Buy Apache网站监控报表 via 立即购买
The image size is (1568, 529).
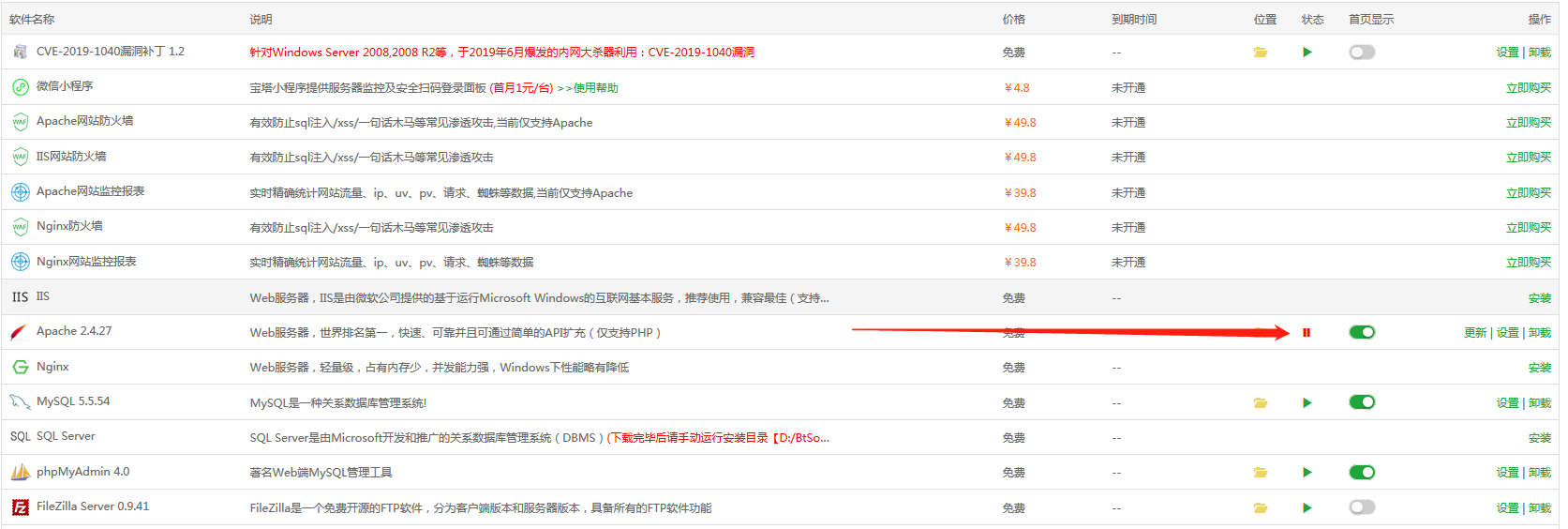[1529, 193]
